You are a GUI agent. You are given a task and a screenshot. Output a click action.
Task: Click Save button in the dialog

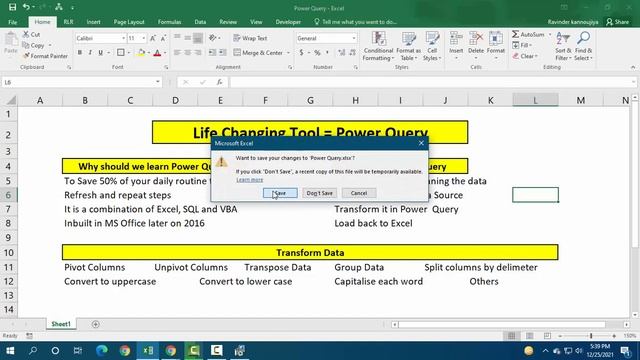tap(280, 193)
